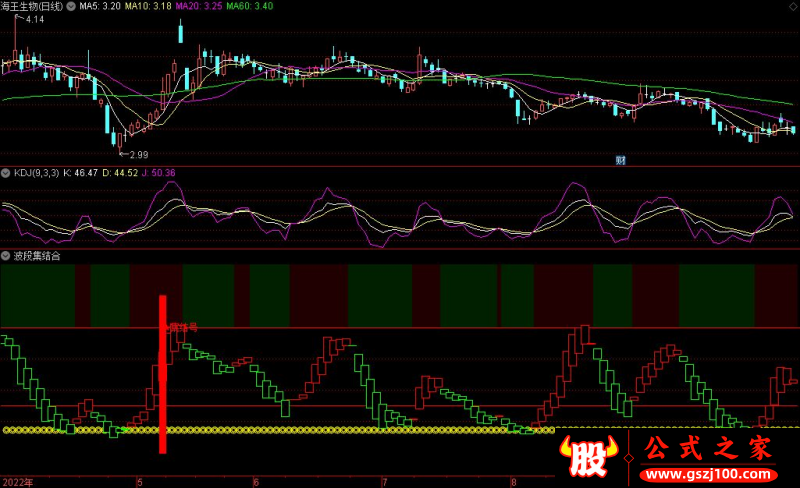Click the 2022年 date axis label
The height and width of the screenshot is (488, 800).
click(17, 482)
